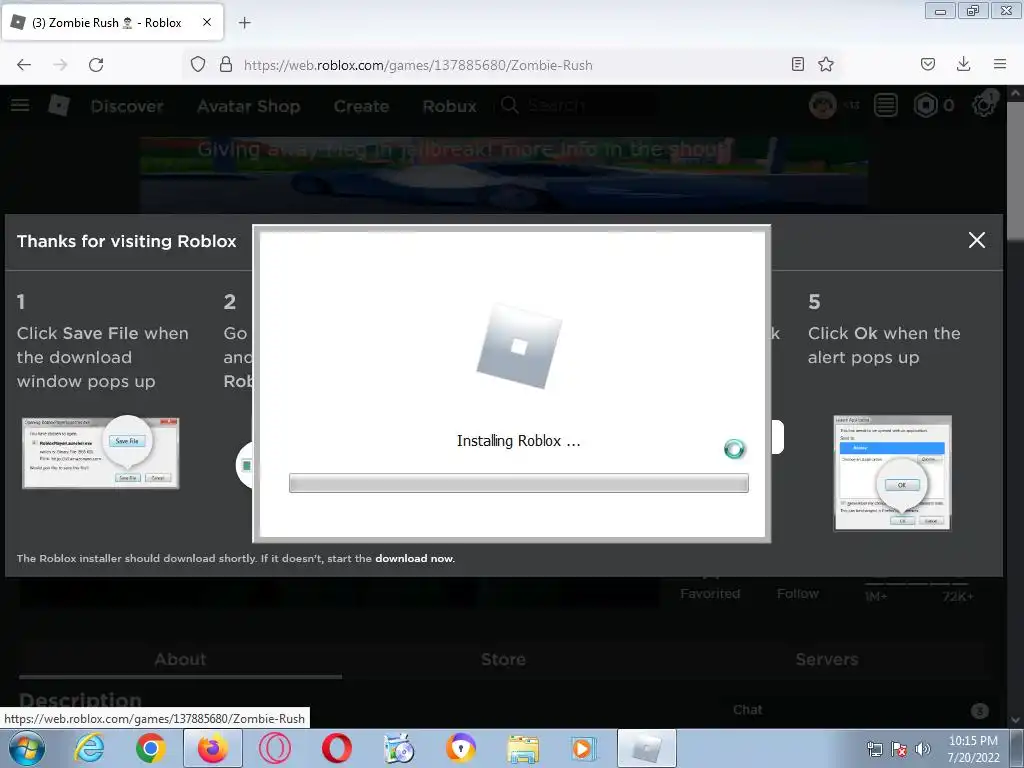Open the Roblox settings gear icon
The height and width of the screenshot is (768, 1024).
(984, 104)
